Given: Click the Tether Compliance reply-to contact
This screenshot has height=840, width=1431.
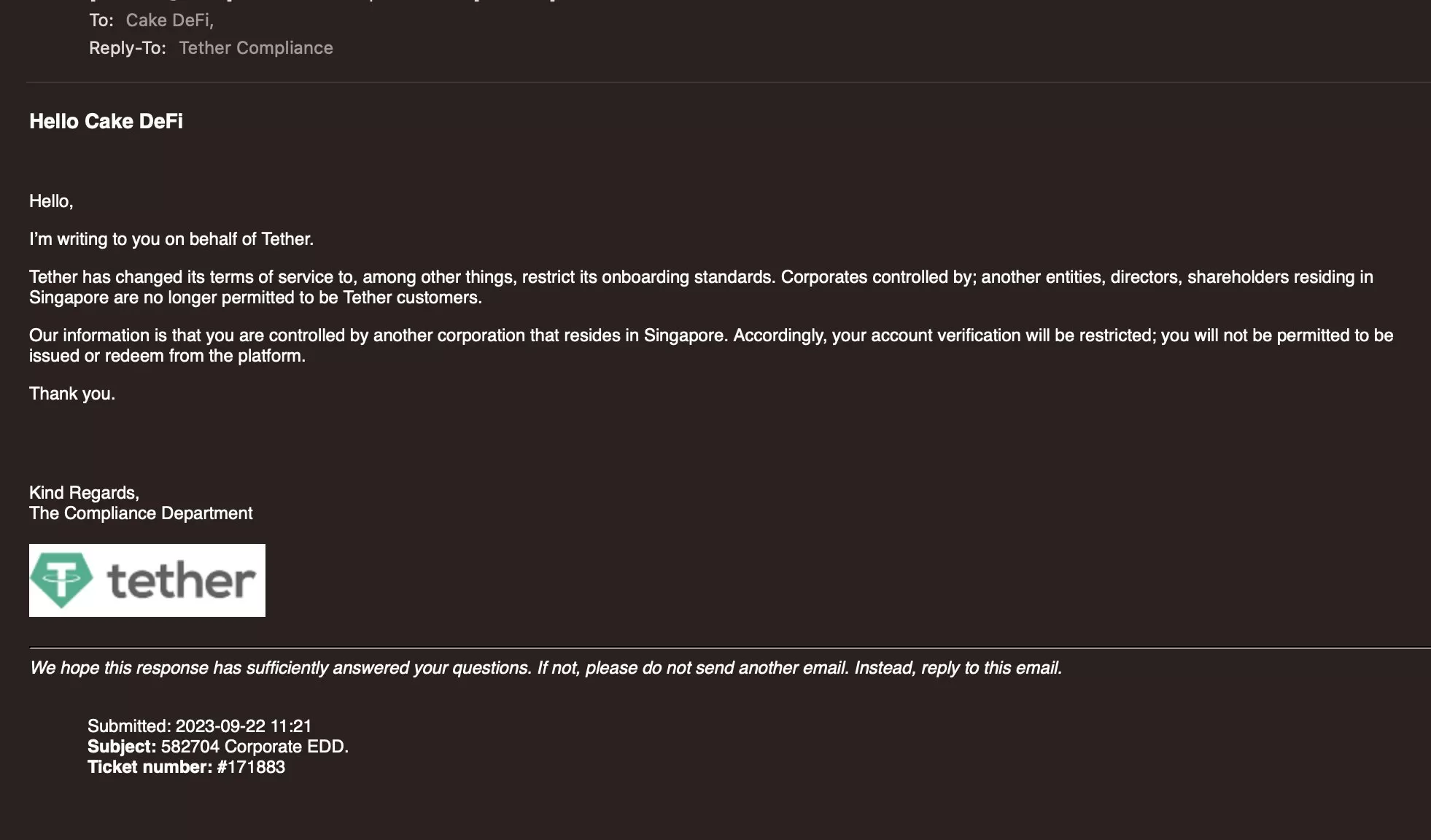Looking at the screenshot, I should click(x=256, y=48).
